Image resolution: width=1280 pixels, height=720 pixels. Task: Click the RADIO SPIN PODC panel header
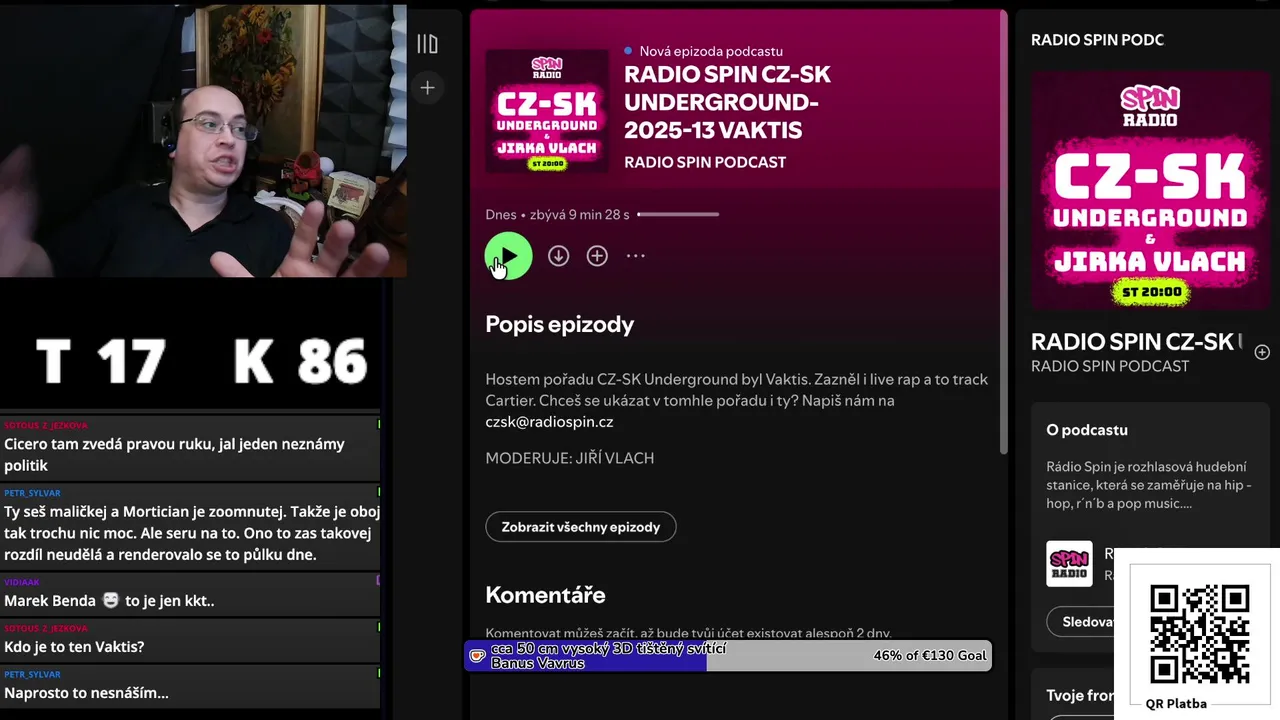tap(1097, 40)
